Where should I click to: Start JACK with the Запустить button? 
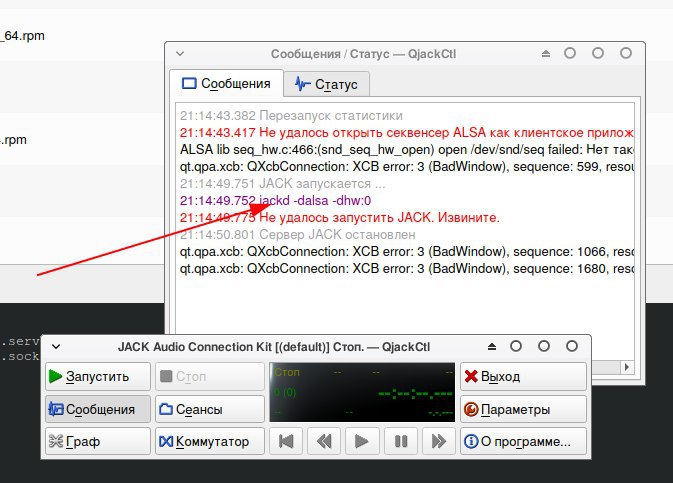coord(98,377)
